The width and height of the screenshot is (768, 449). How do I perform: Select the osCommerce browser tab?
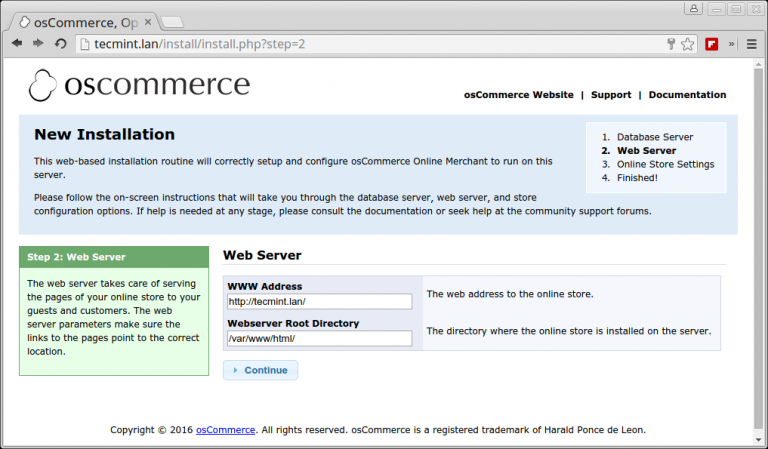click(80, 21)
